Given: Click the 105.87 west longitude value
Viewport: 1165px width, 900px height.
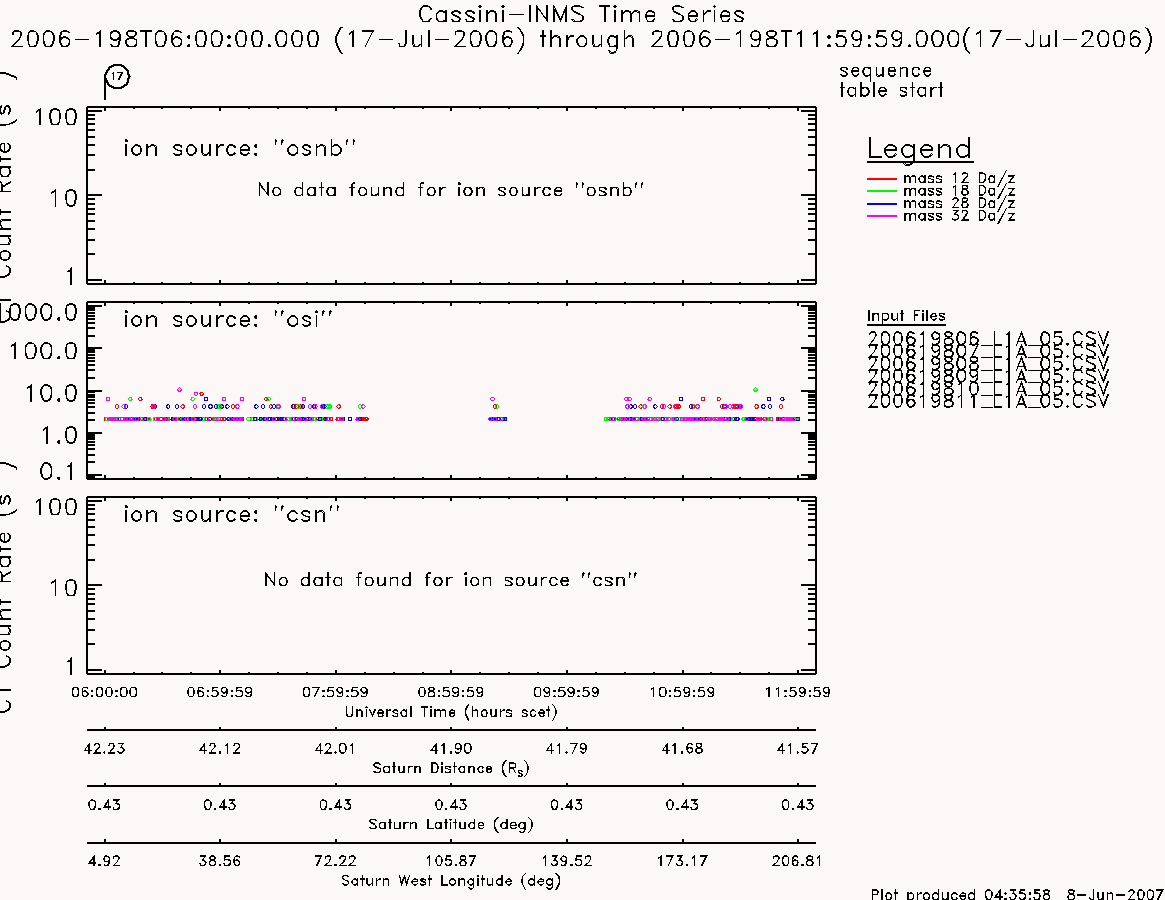Looking at the screenshot, I should coord(450,861).
